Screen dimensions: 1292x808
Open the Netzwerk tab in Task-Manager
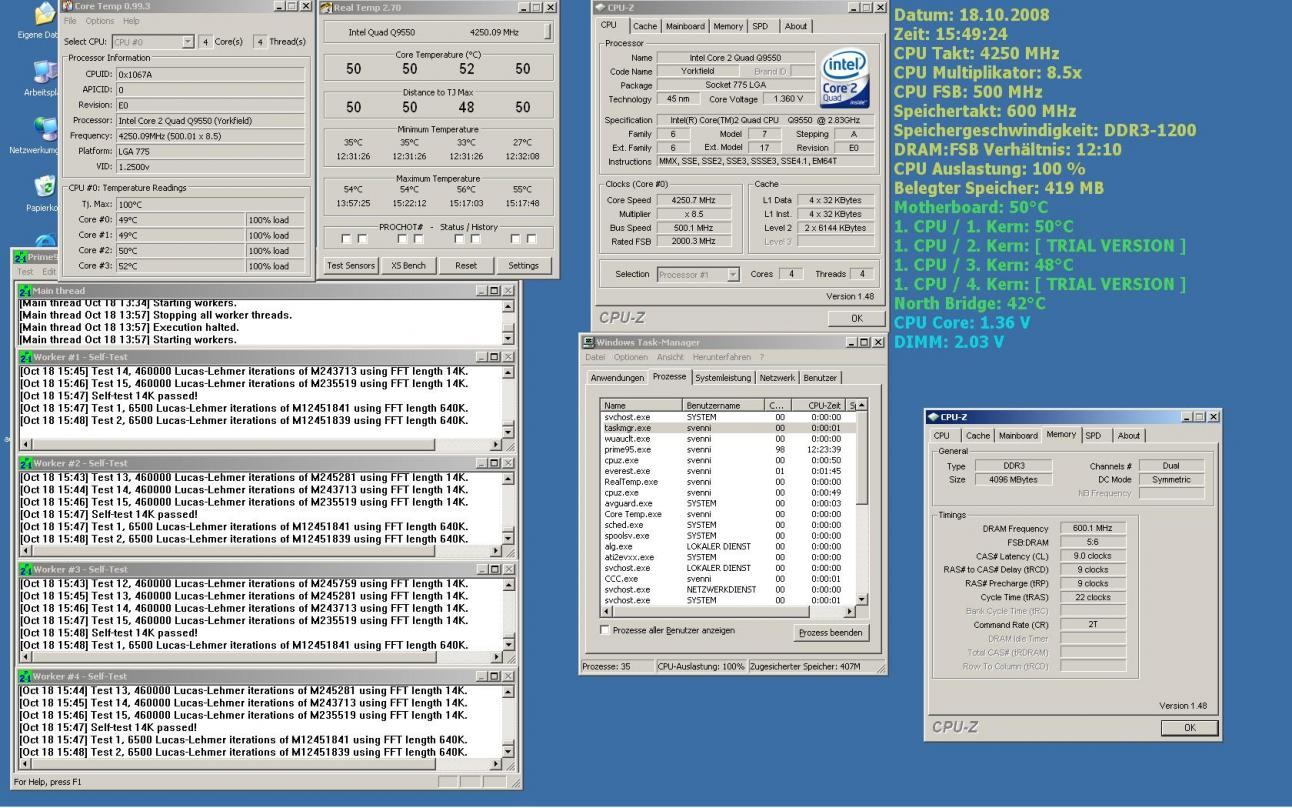[777, 378]
